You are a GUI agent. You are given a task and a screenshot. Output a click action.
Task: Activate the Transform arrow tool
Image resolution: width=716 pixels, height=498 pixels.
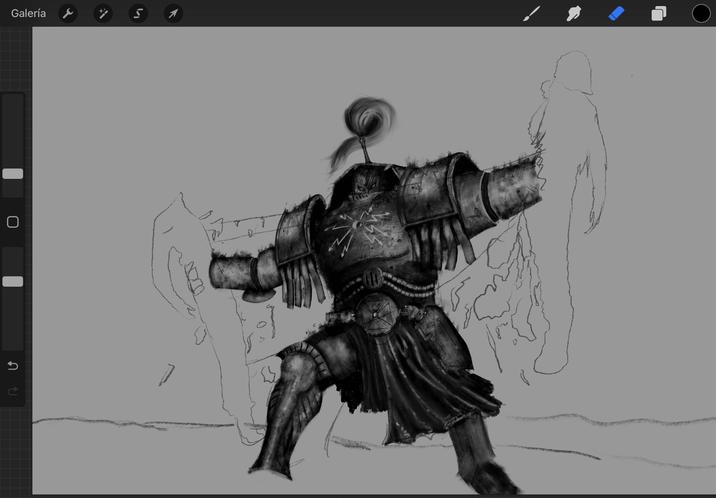(173, 13)
